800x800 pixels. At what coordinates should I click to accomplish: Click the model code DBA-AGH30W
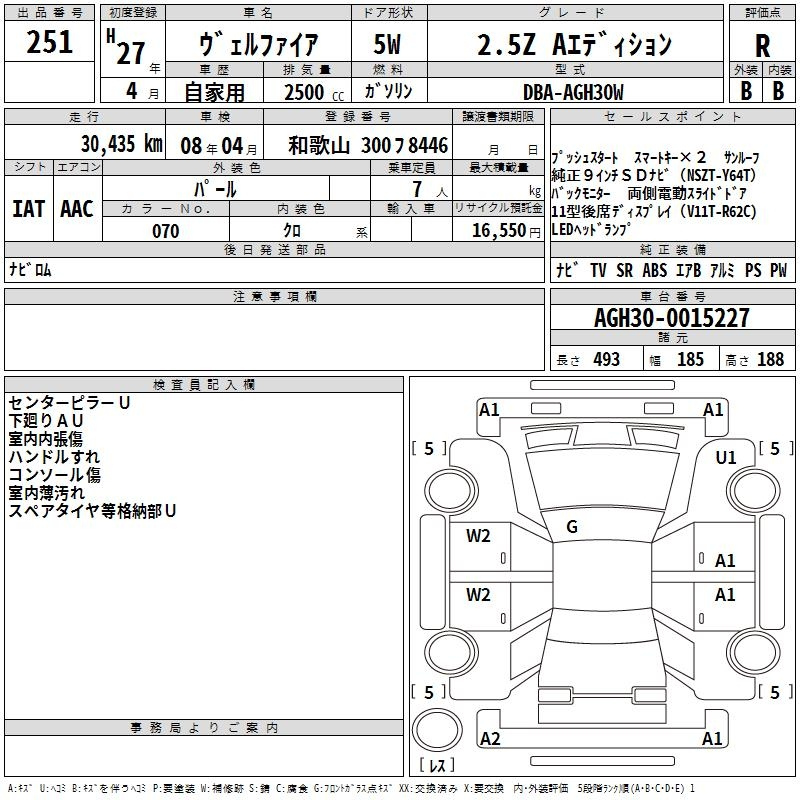573,92
